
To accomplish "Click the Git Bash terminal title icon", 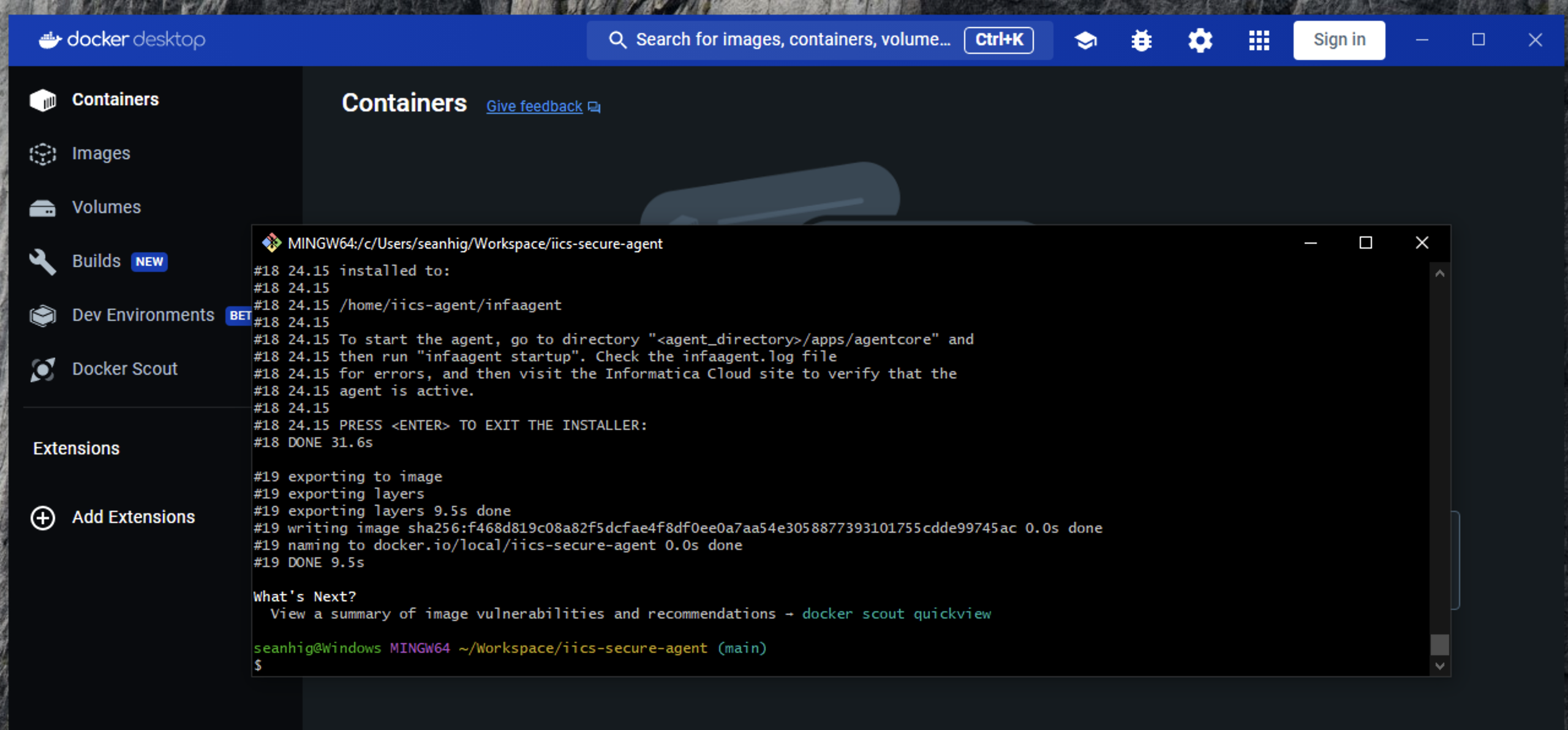I will (x=271, y=243).
